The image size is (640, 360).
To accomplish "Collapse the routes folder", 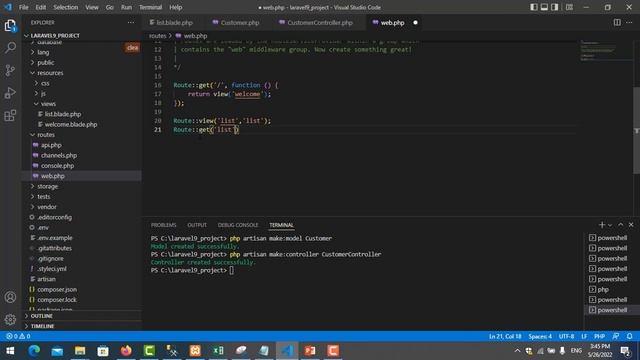I will point(46,135).
